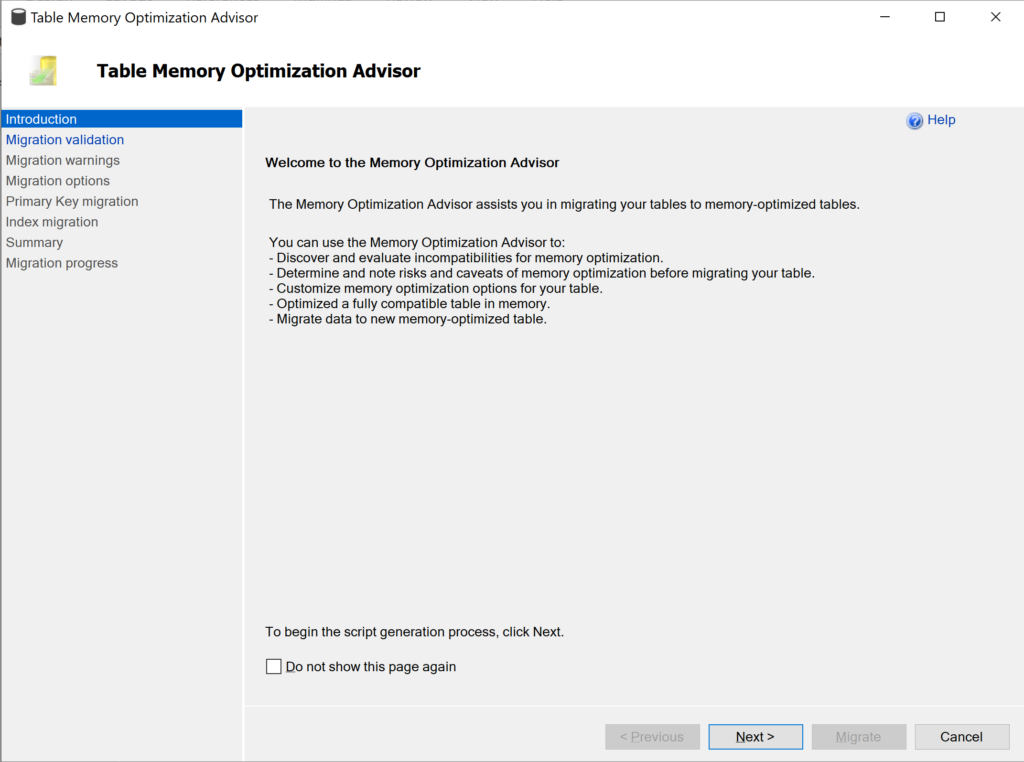Click 'Welcome to the Memory Optimization Advisor' heading

pos(412,163)
